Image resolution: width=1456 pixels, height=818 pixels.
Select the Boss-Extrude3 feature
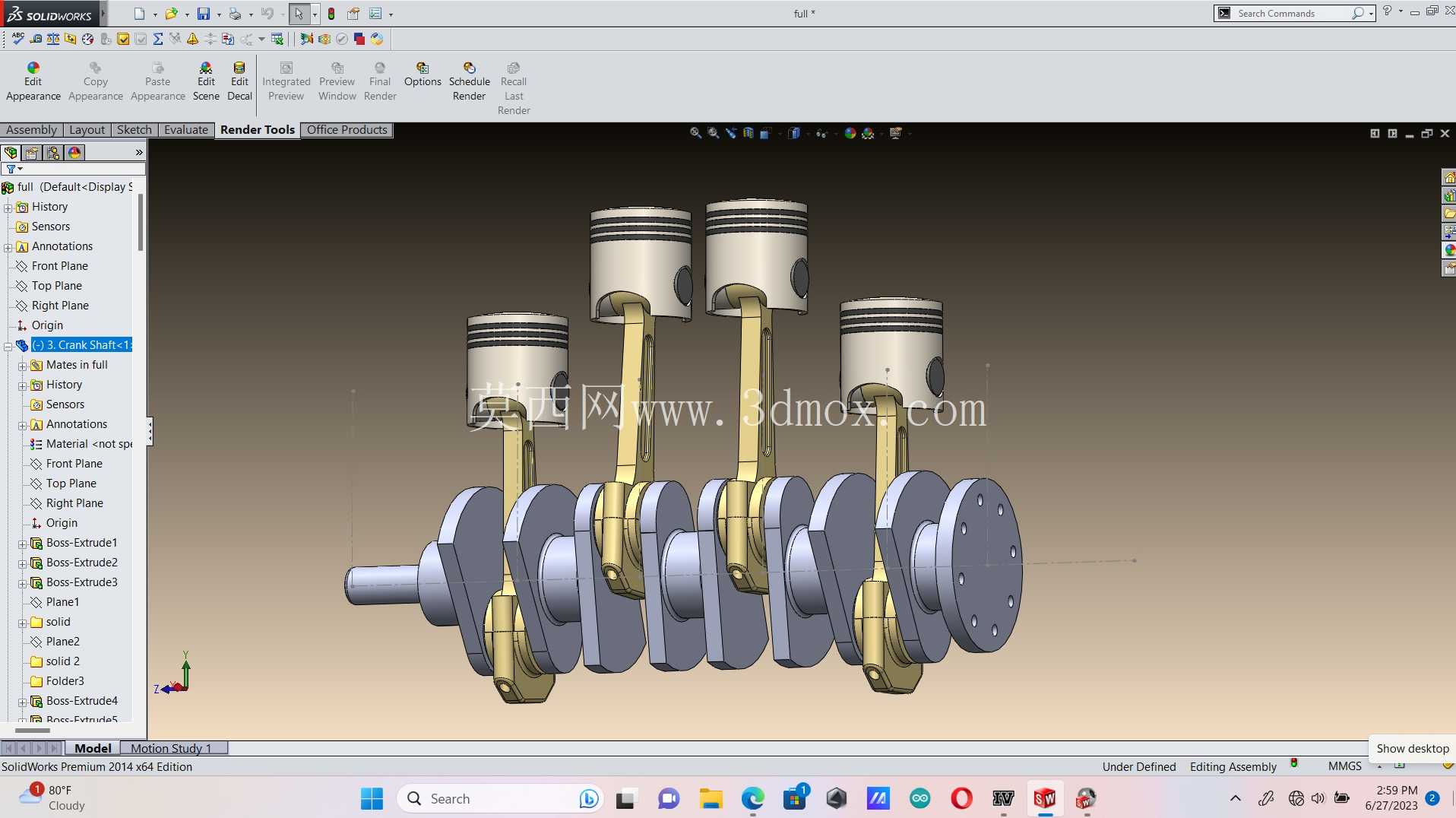[x=82, y=582]
